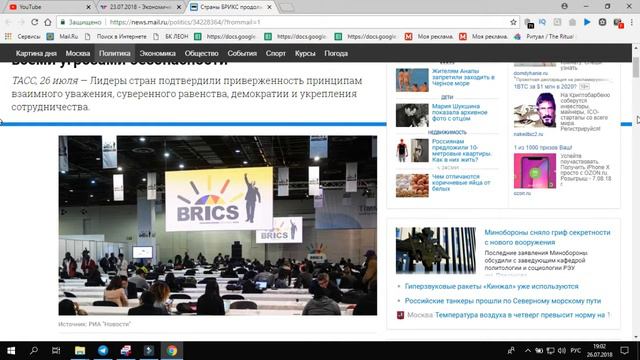Screen dimensions: 640x360
Task: Open the Курсы section
Action: [x=305, y=53]
